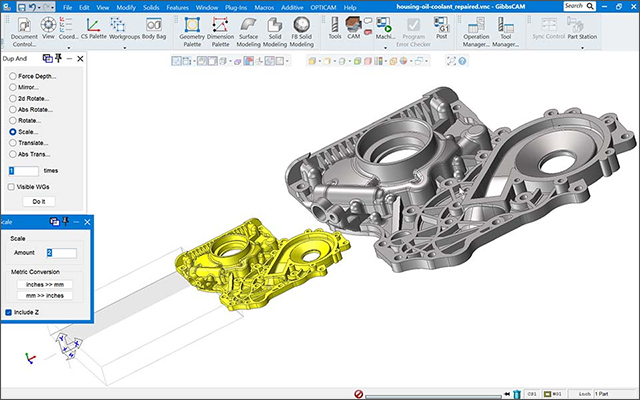Choose the Translate radio option

tap(11, 143)
